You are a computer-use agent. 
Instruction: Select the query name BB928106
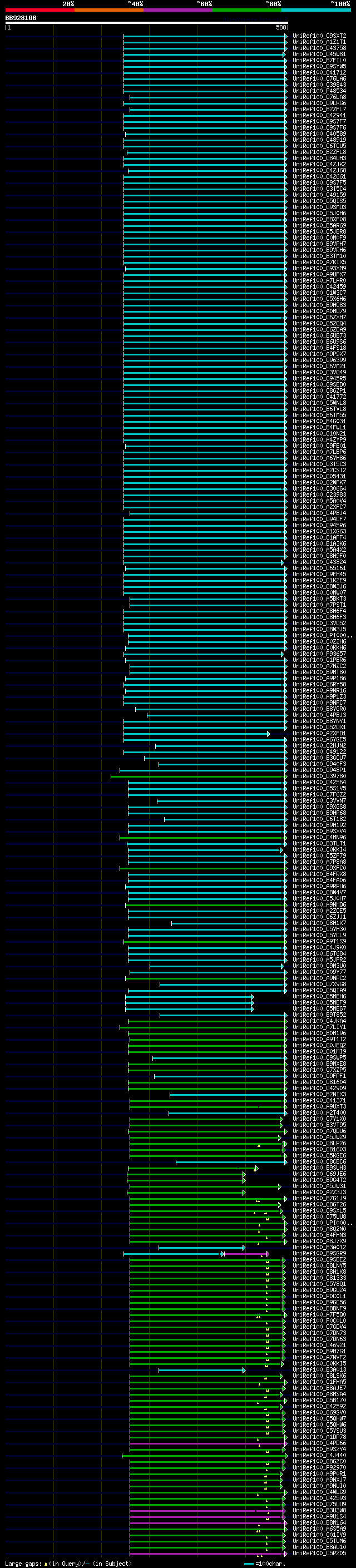pyautogui.click(x=21, y=18)
